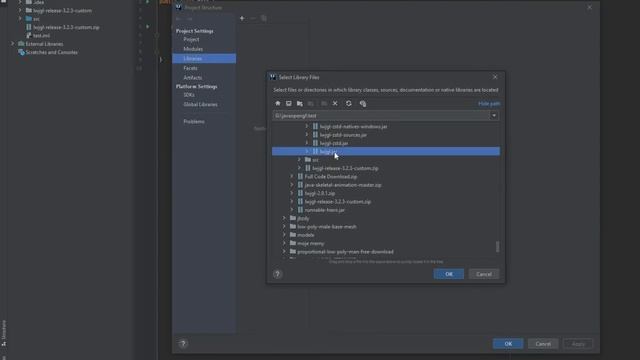
Task: Select test.iml in project tree
Action: (x=41, y=36)
